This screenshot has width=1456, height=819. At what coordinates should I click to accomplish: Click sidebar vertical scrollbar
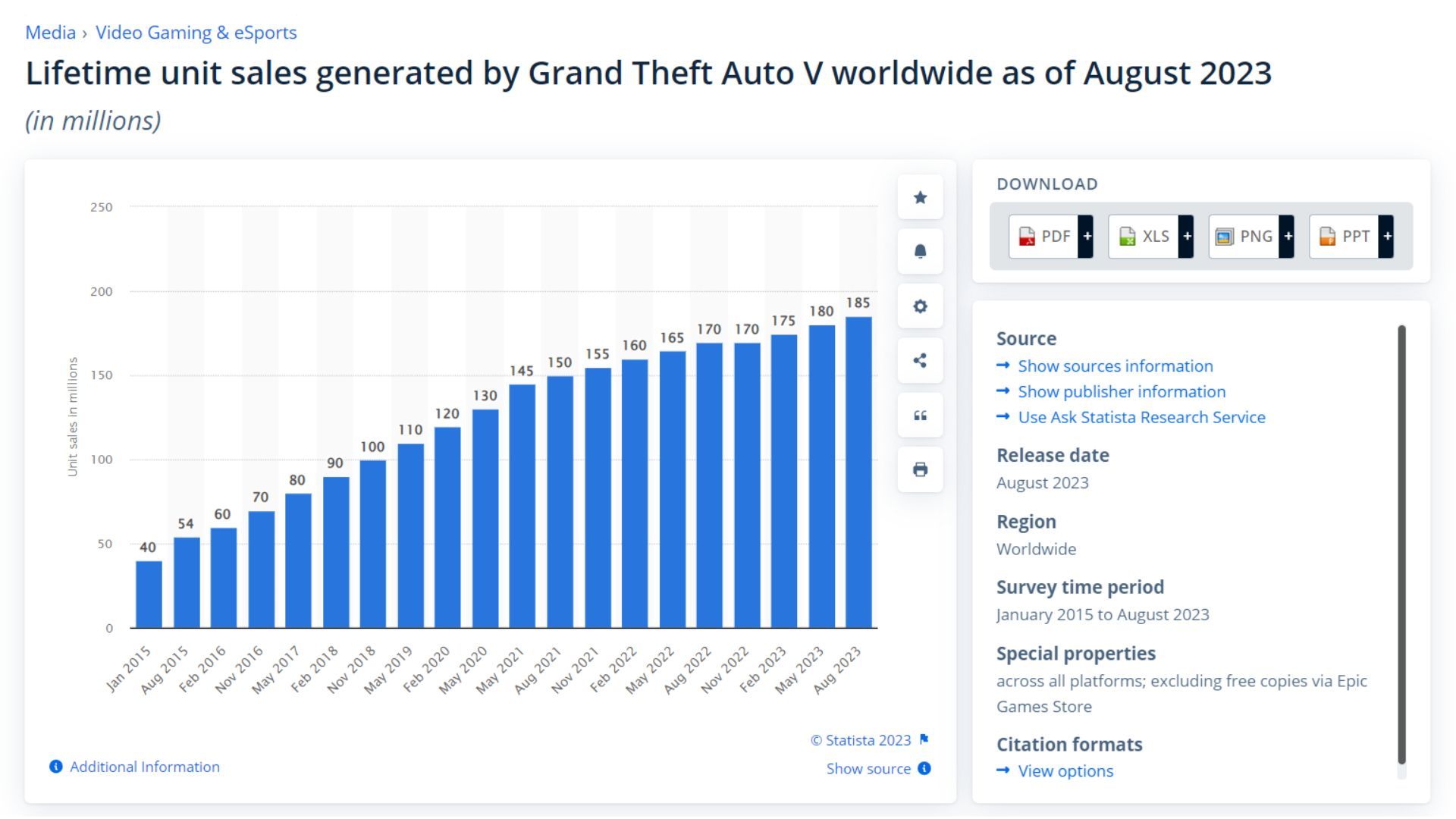click(1401, 544)
